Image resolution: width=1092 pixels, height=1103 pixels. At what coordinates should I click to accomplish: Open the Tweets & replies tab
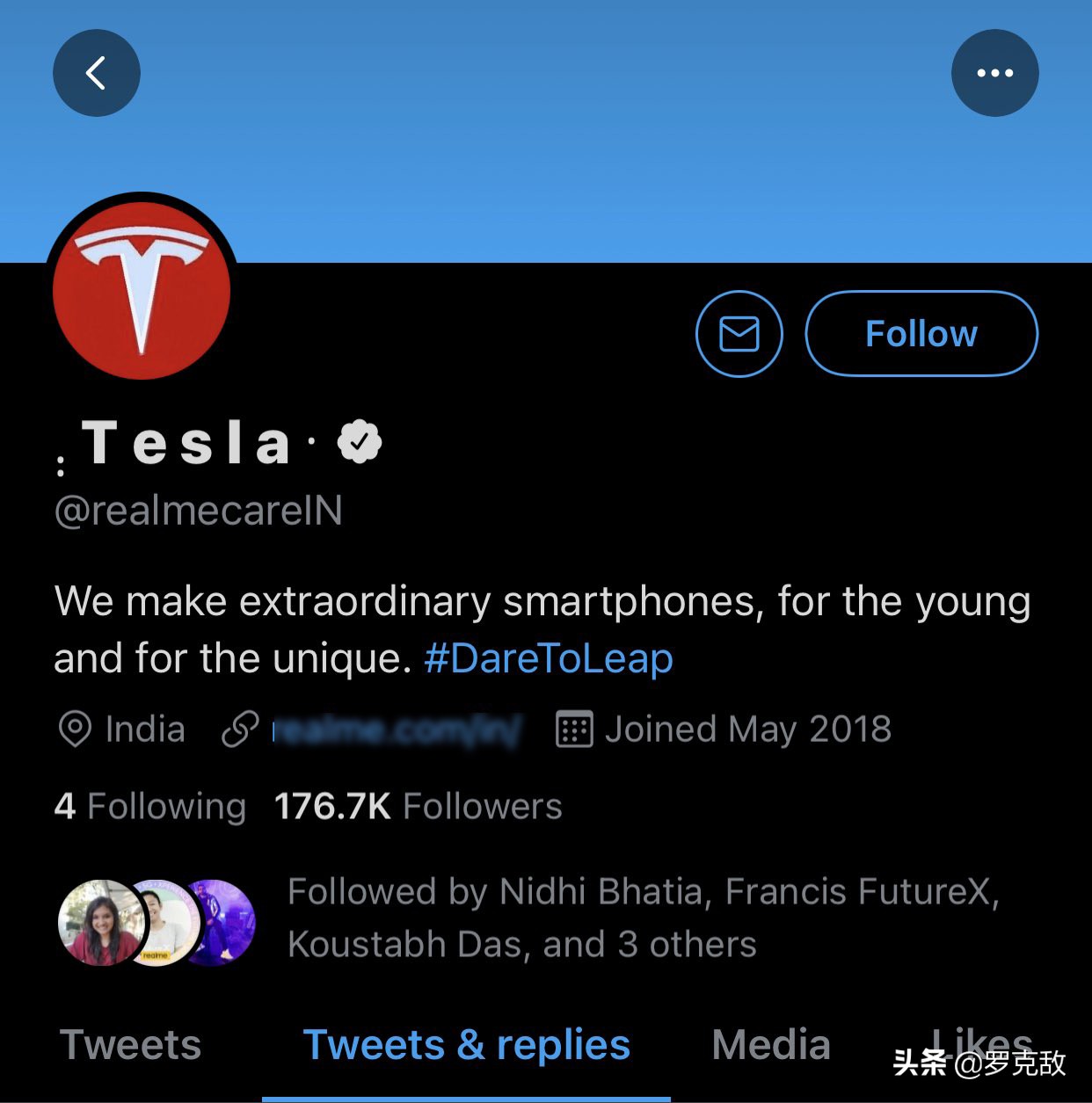tap(466, 1045)
